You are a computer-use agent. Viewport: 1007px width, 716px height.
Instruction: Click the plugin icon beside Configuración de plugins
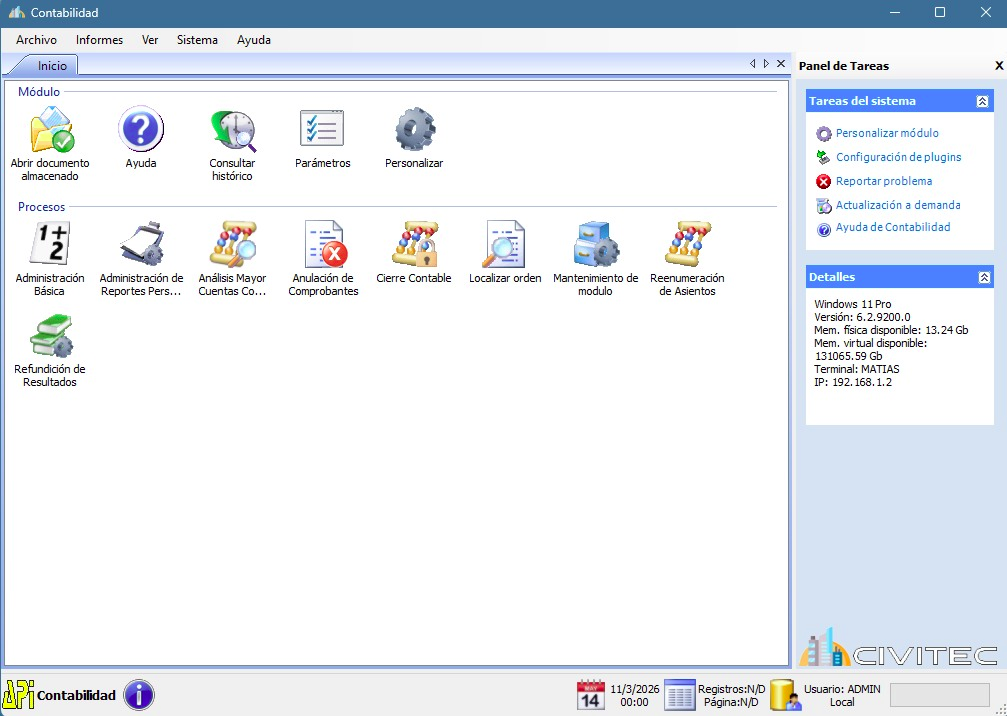click(x=823, y=157)
